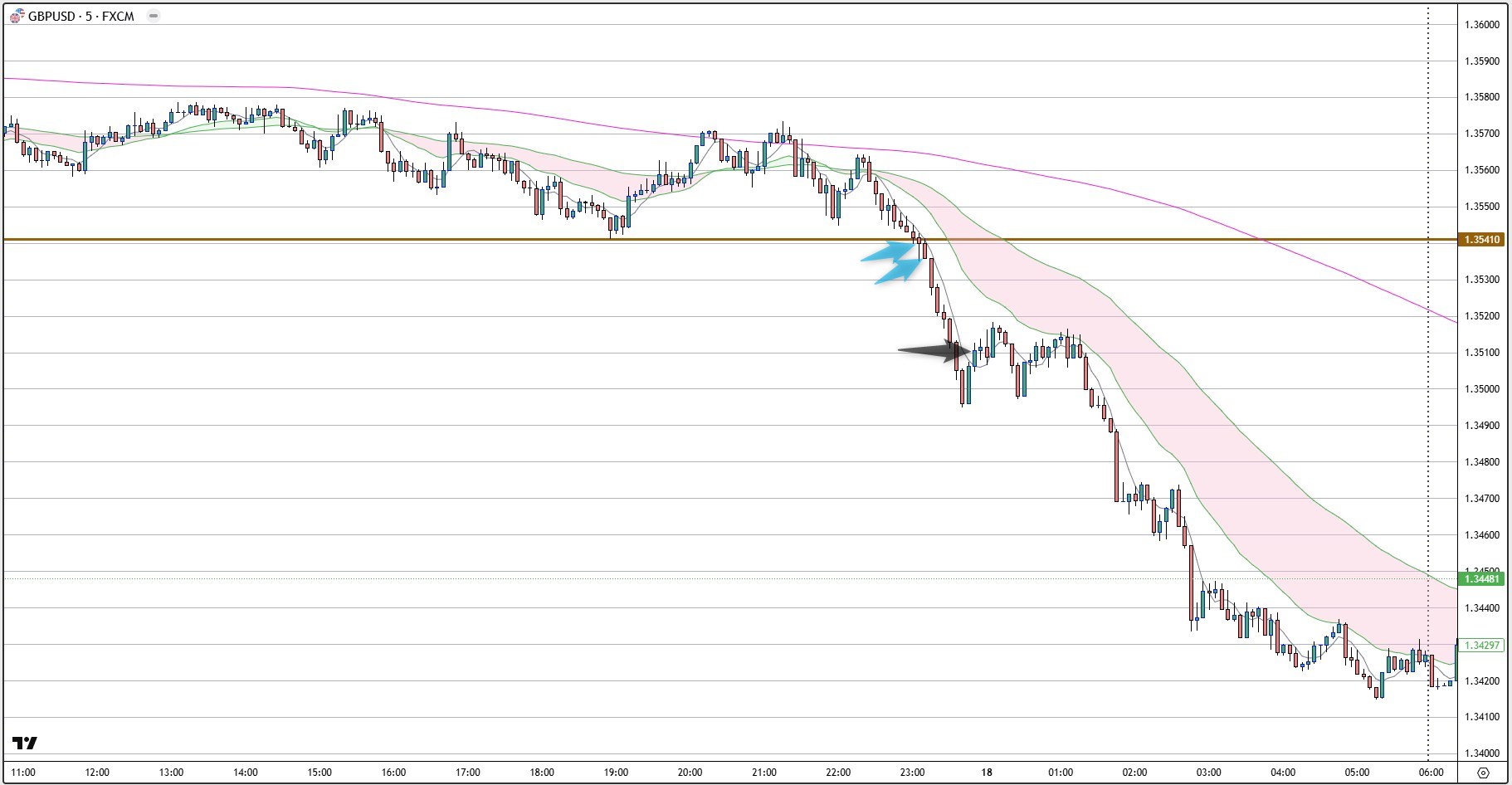Click the 1.34800 price axis label
Screen dimensions: 1512x785
click(x=1482, y=462)
